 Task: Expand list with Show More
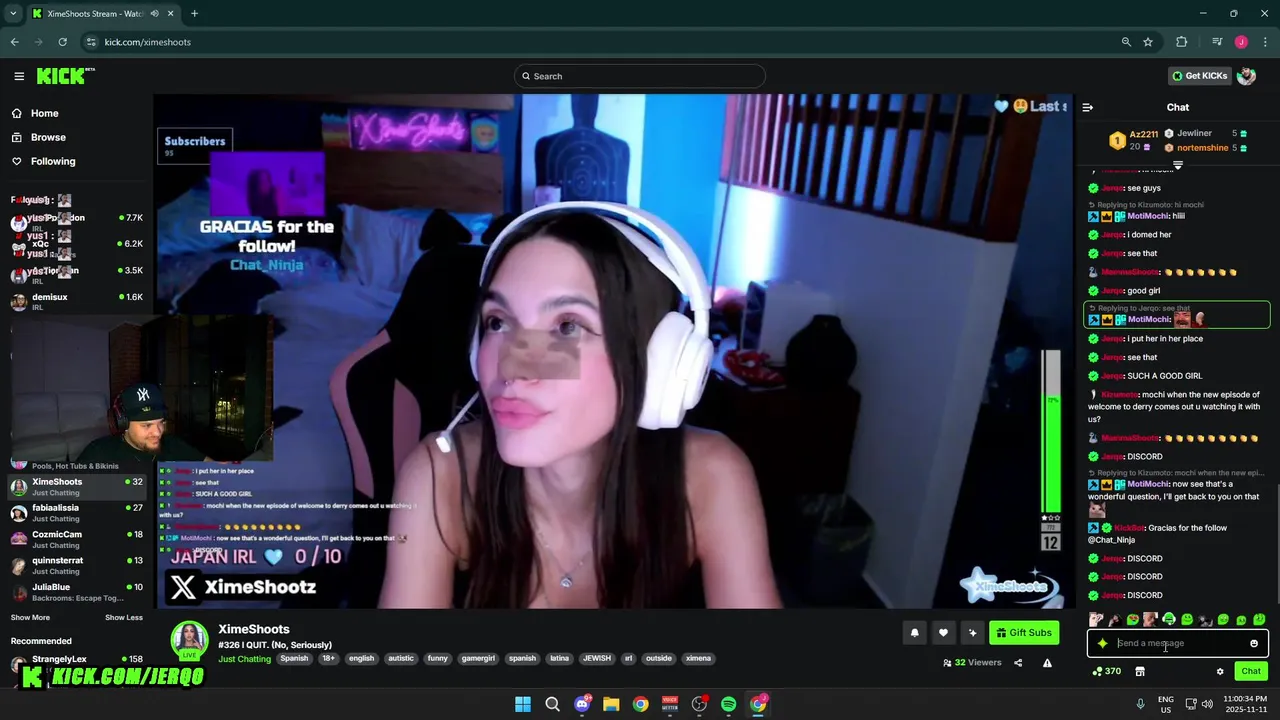pos(30,618)
